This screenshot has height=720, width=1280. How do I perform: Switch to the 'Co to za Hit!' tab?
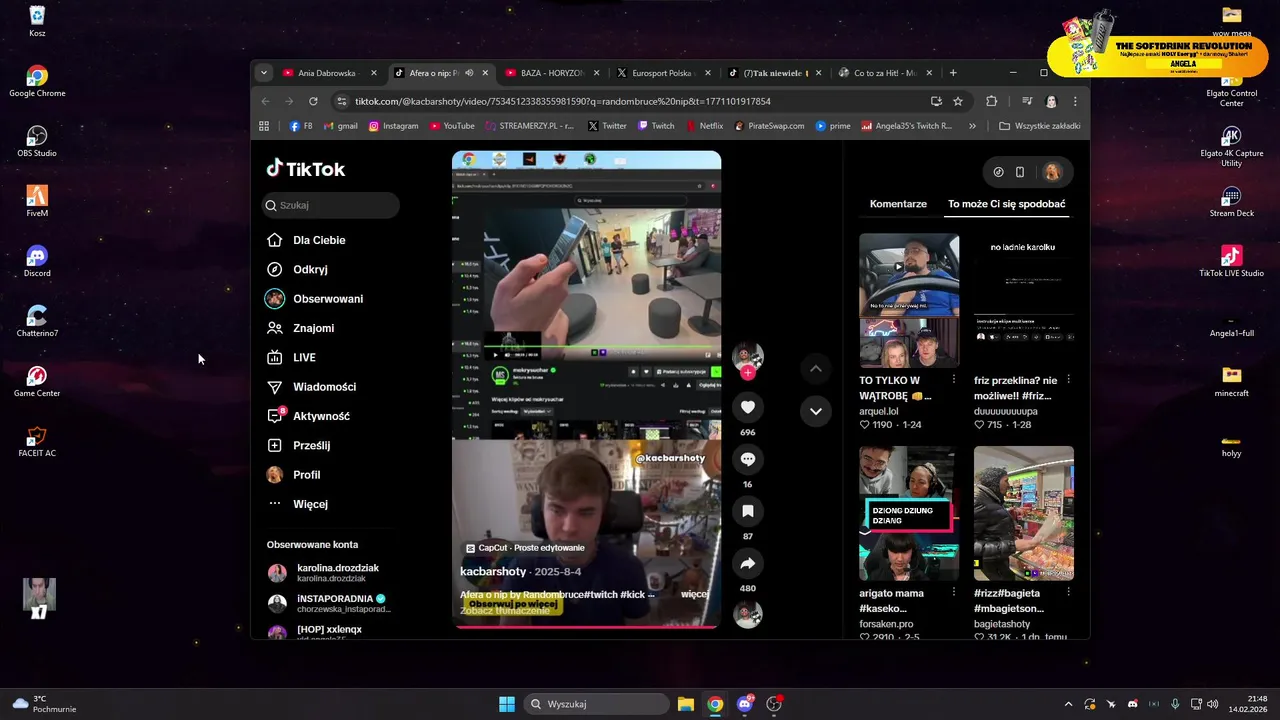pyautogui.click(x=885, y=73)
